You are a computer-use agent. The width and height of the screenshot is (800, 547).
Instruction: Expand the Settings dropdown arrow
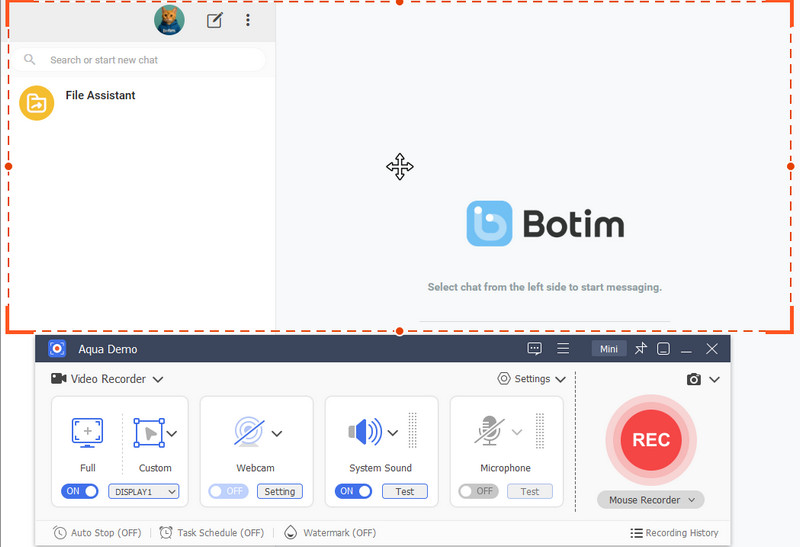(x=560, y=379)
